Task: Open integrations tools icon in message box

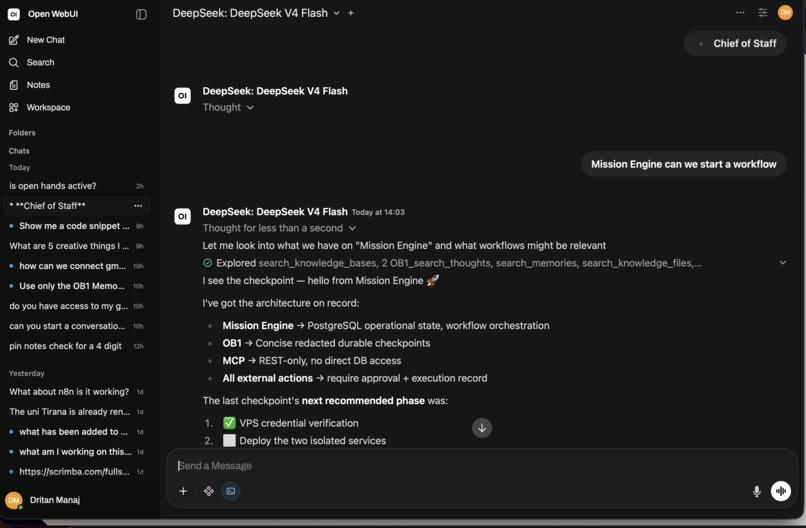Action: pyautogui.click(x=209, y=491)
